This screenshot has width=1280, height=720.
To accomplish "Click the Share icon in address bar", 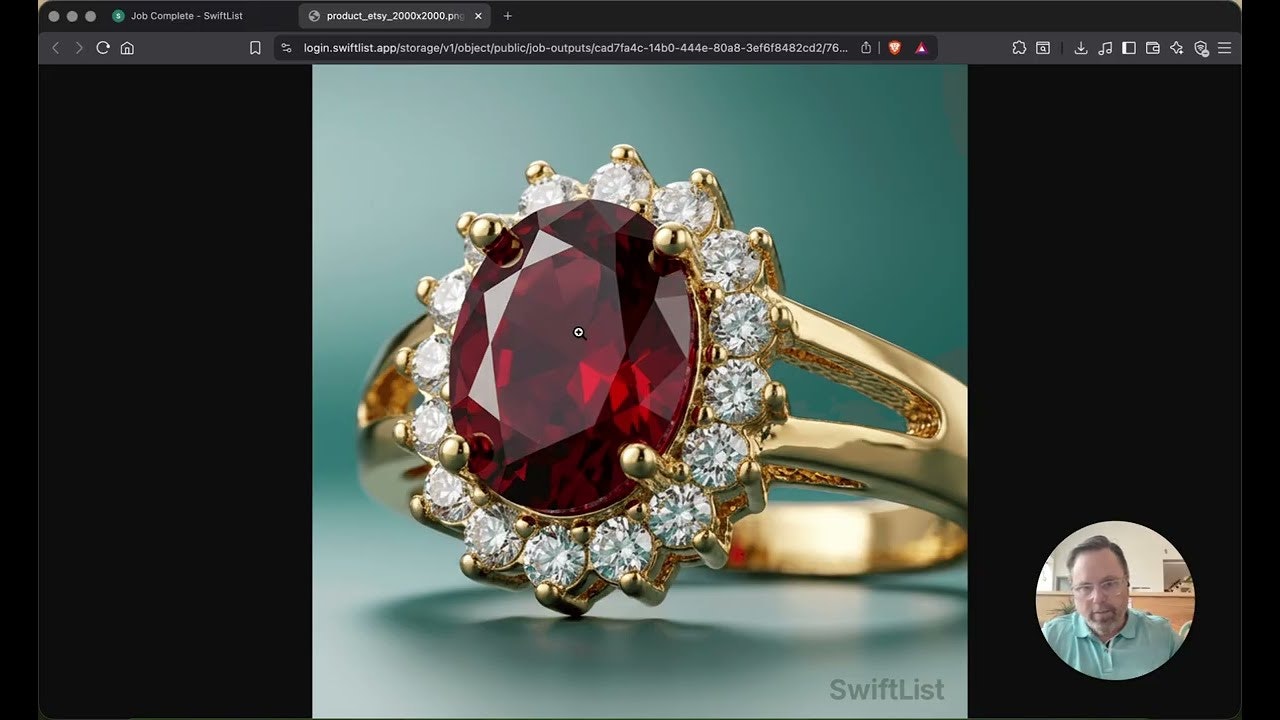I will [866, 47].
